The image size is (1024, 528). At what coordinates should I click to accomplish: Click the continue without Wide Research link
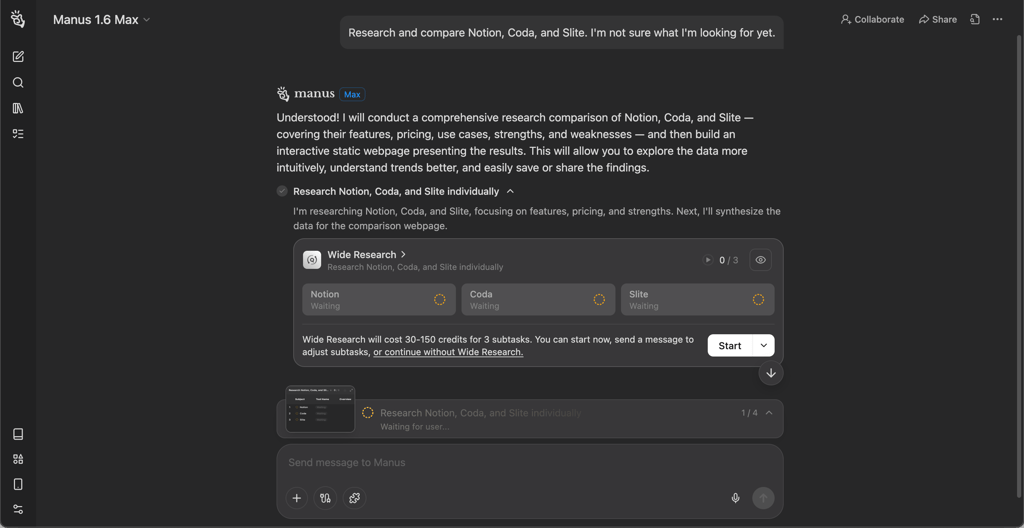(448, 352)
